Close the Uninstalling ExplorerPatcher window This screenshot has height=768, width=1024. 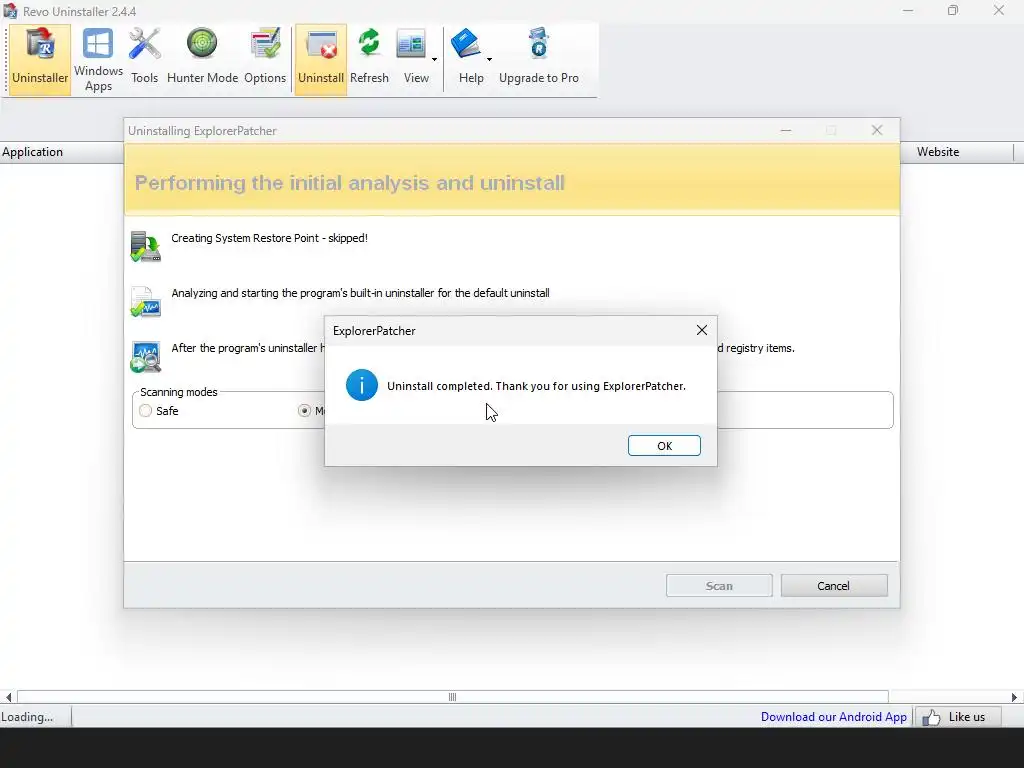tap(877, 131)
